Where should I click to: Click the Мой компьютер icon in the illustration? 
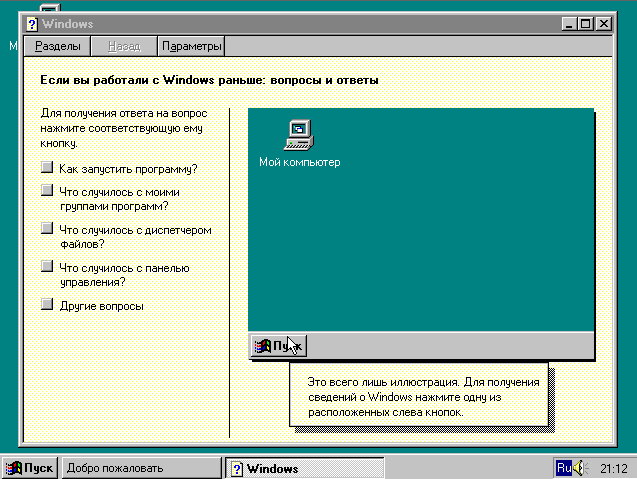coord(299,133)
